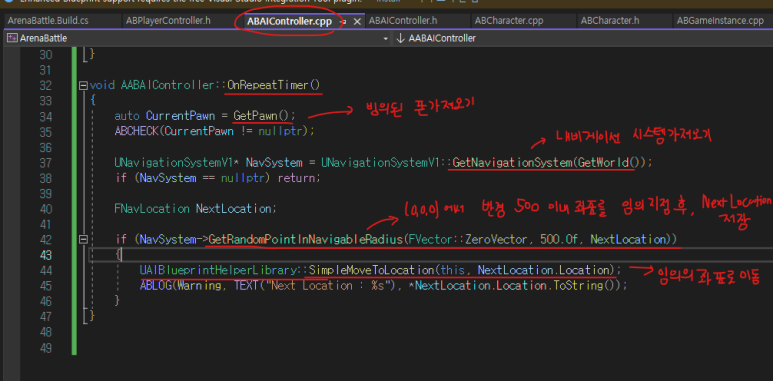Screen dimensions: 773x381
Task: Switch to the ABGameInstance.cpp tab
Action: (x=720, y=21)
